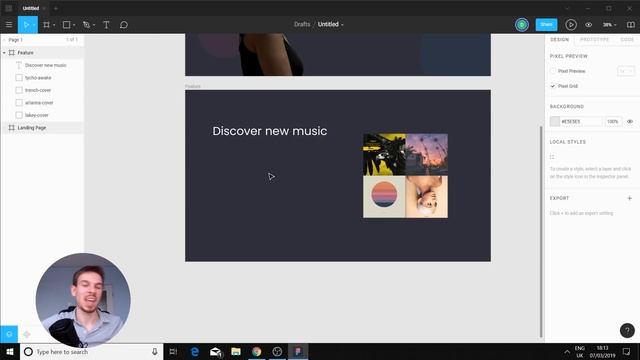Switch to the Code tab
The height and width of the screenshot is (360, 640).
pyautogui.click(x=627, y=40)
